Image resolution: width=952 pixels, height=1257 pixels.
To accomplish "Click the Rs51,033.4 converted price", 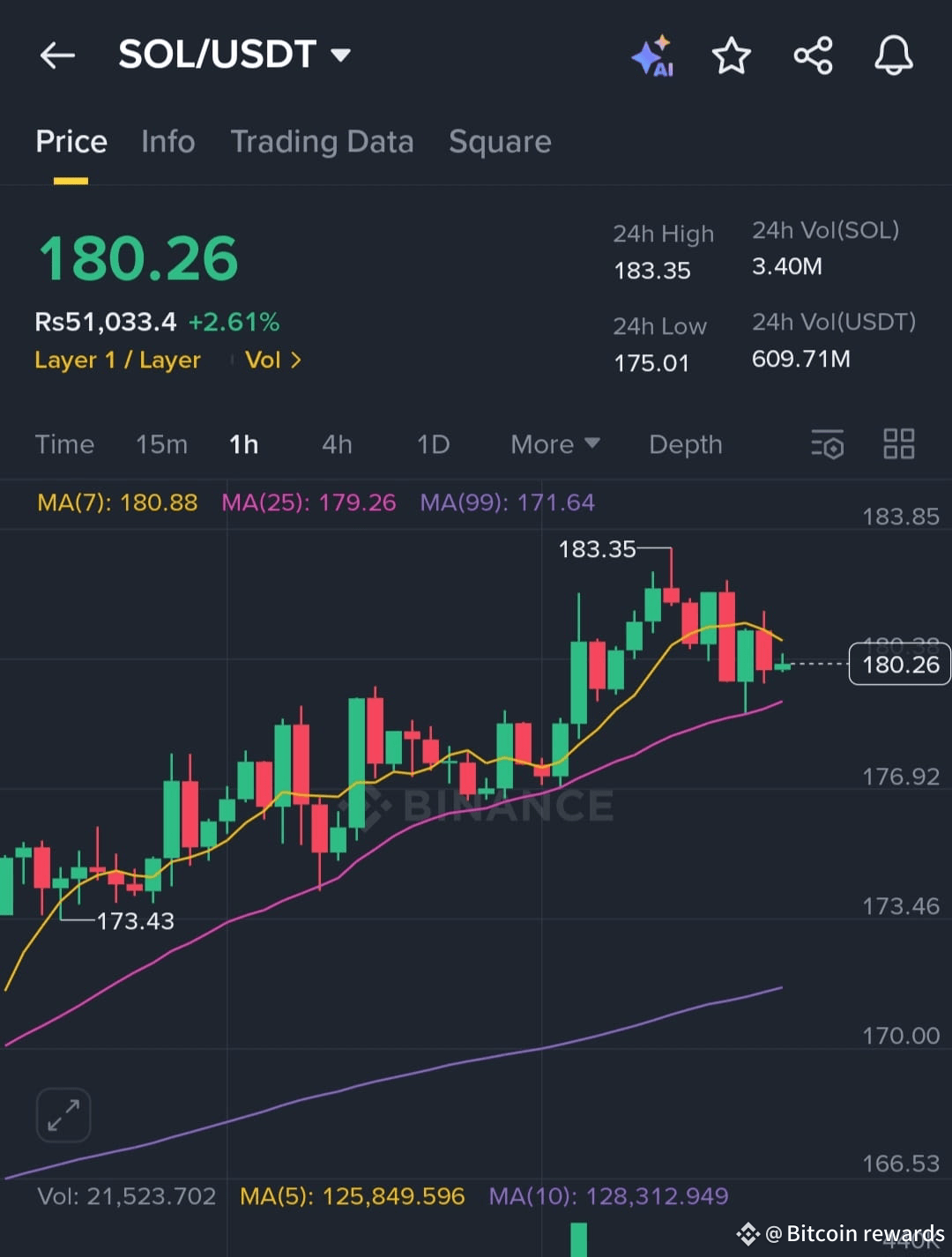I will [x=106, y=323].
